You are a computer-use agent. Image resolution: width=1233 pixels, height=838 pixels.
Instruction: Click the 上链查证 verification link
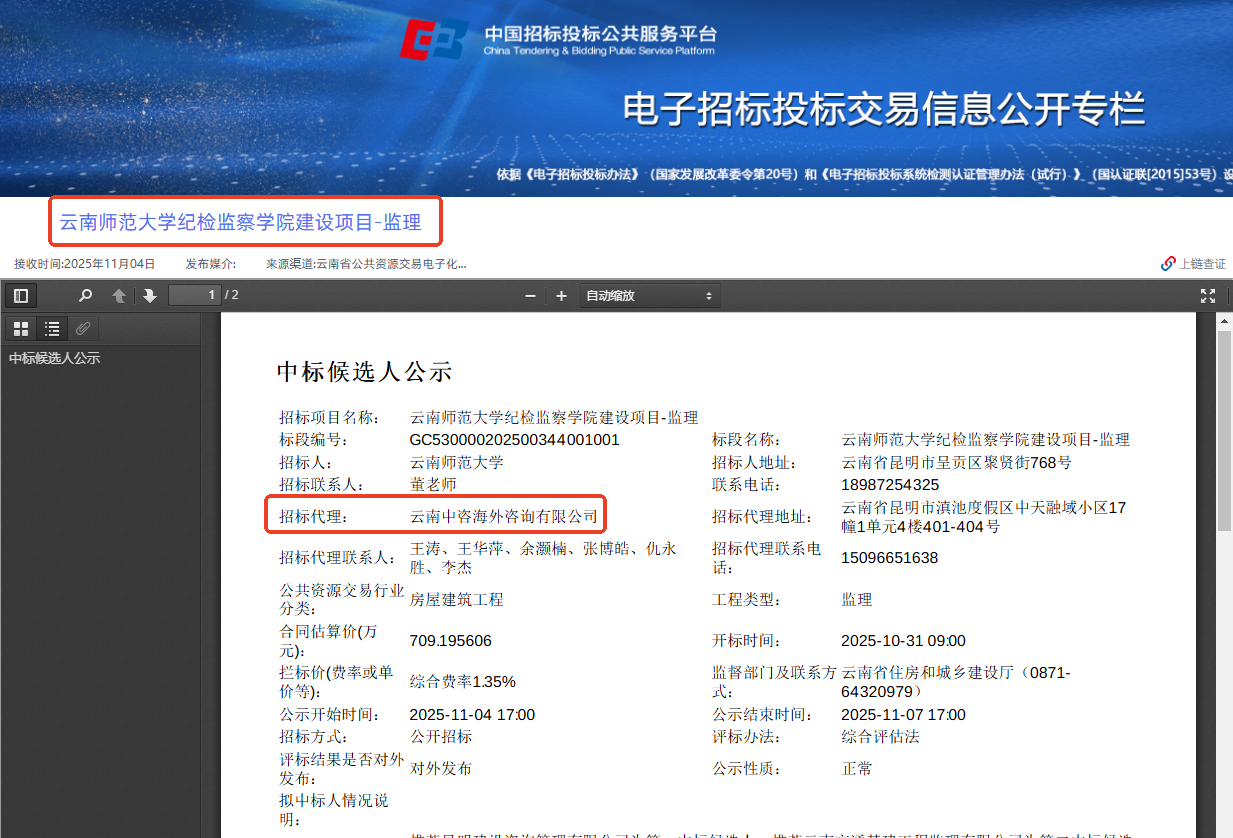[1202, 264]
